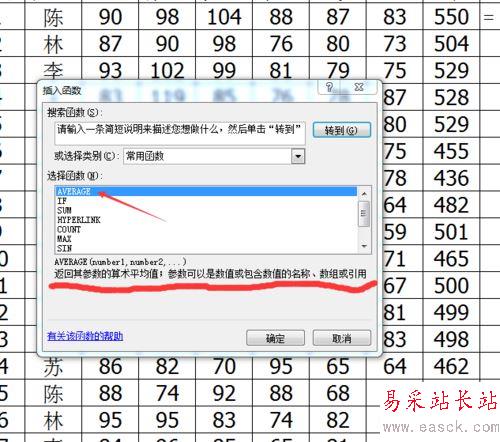
Task: Click the cell containing 92 in bottom 陈 row
Action: [224, 393]
